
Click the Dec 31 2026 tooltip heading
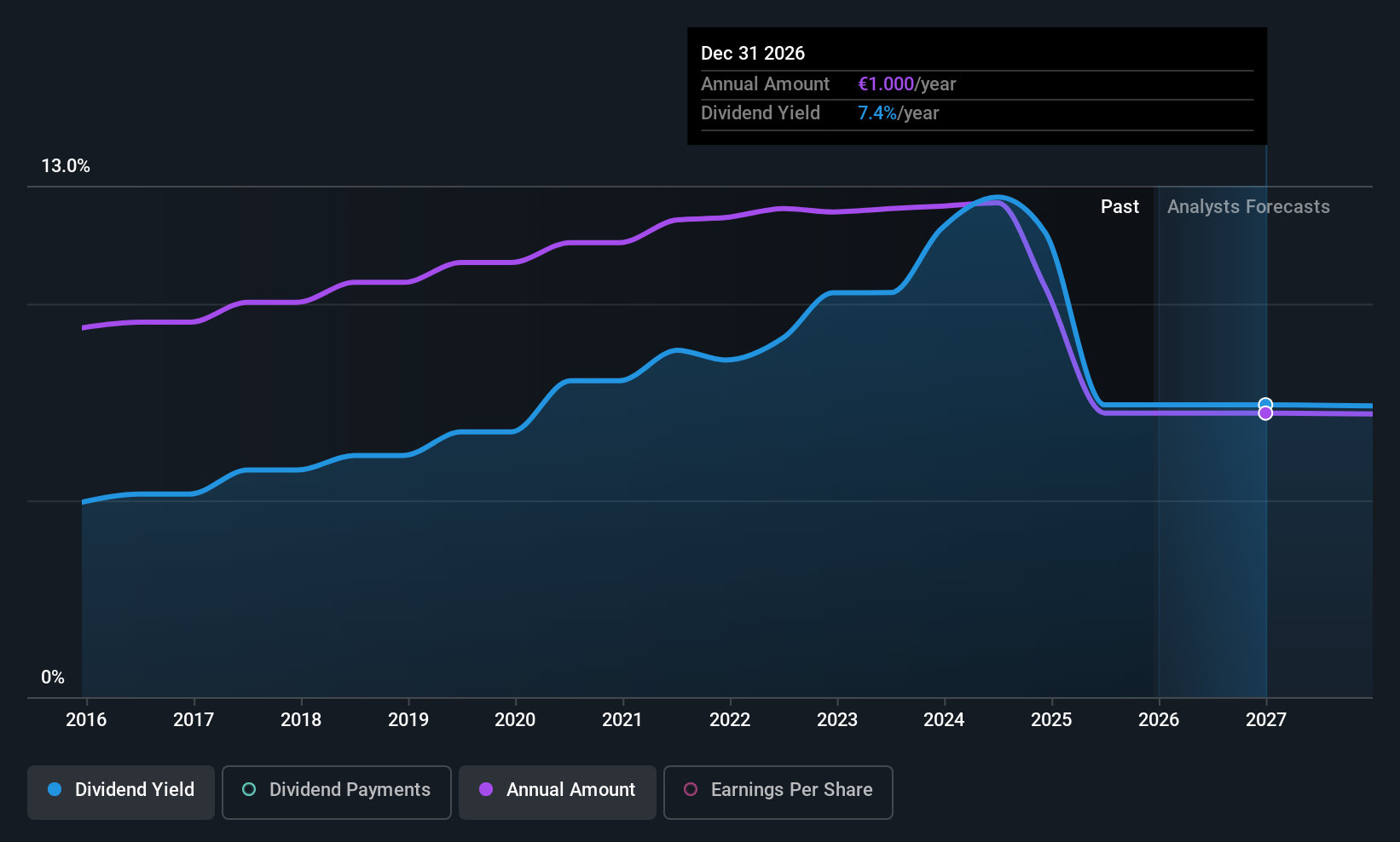[x=753, y=54]
